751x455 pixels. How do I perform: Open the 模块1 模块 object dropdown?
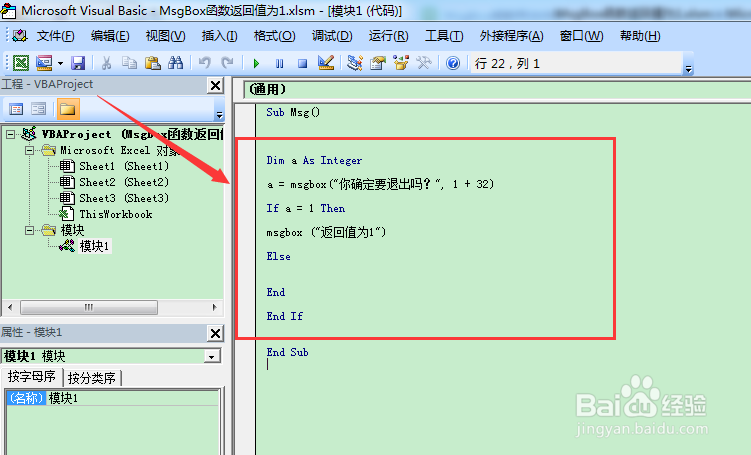(x=212, y=356)
